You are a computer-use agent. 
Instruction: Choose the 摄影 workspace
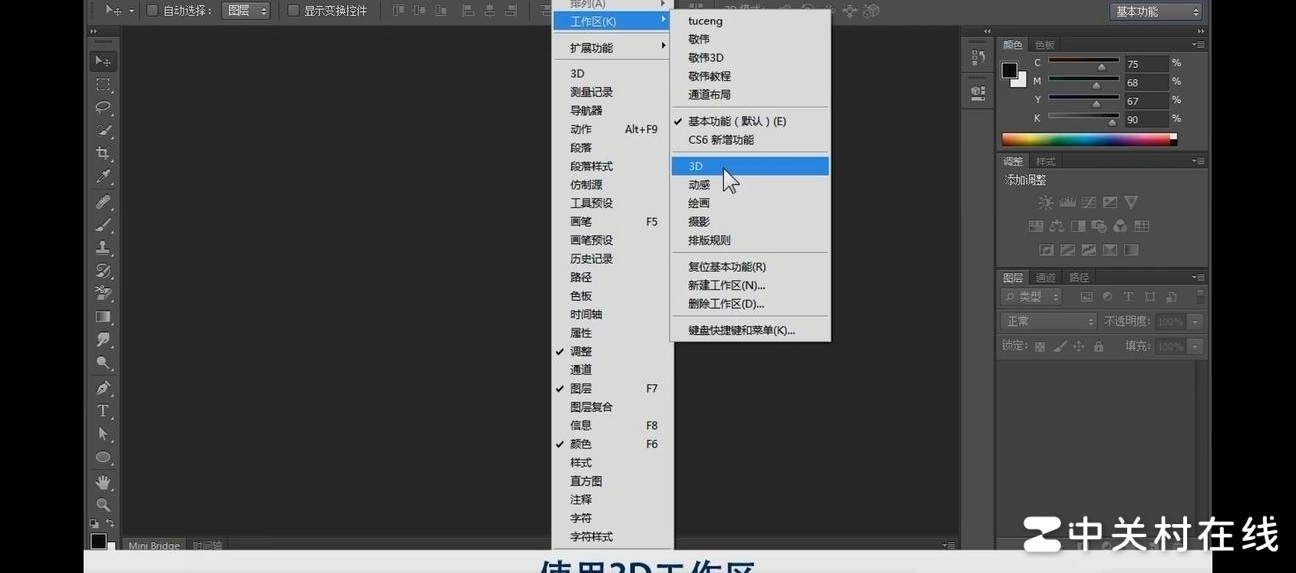750,222
